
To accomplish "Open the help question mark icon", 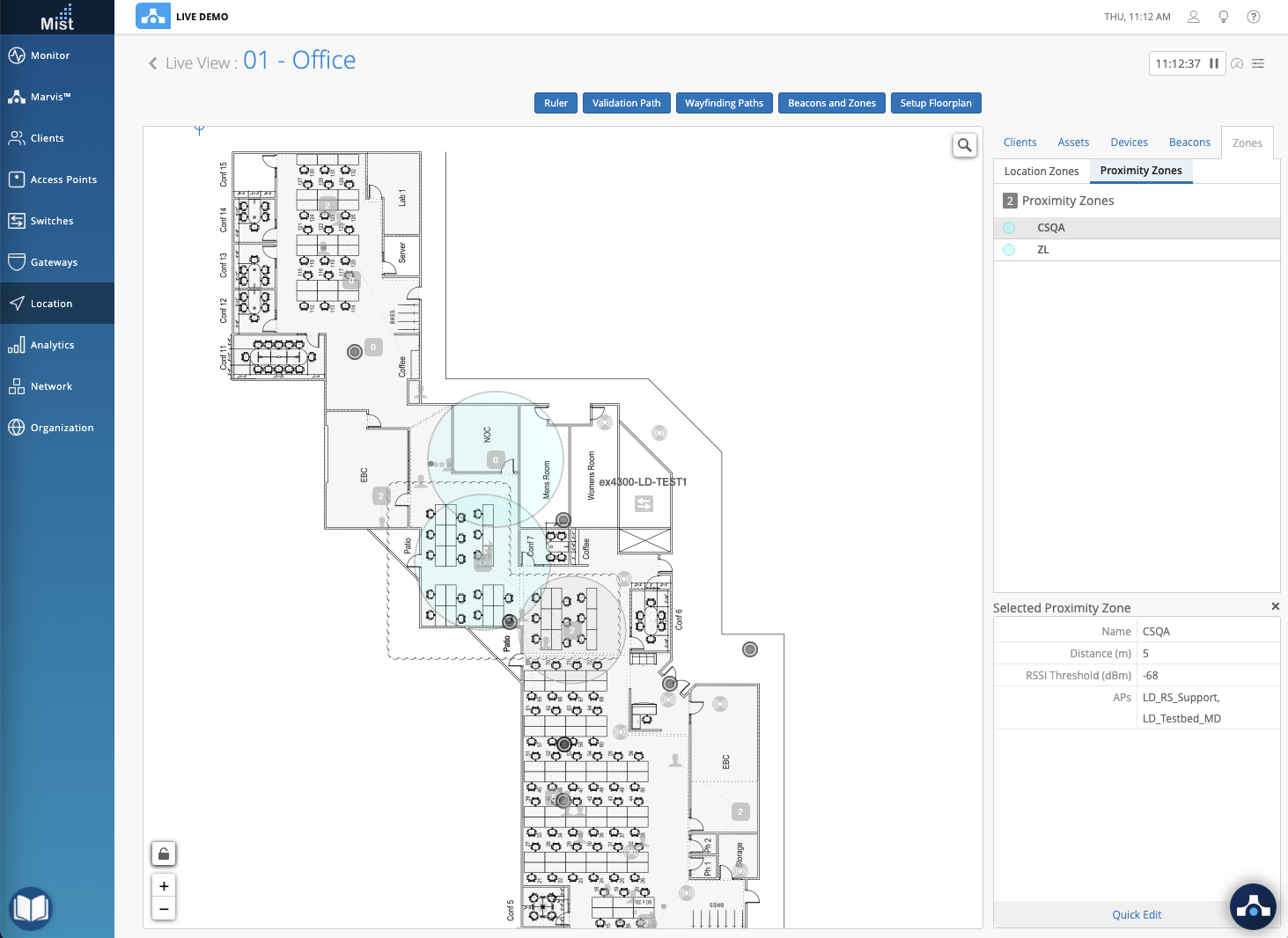I will 1254,17.
